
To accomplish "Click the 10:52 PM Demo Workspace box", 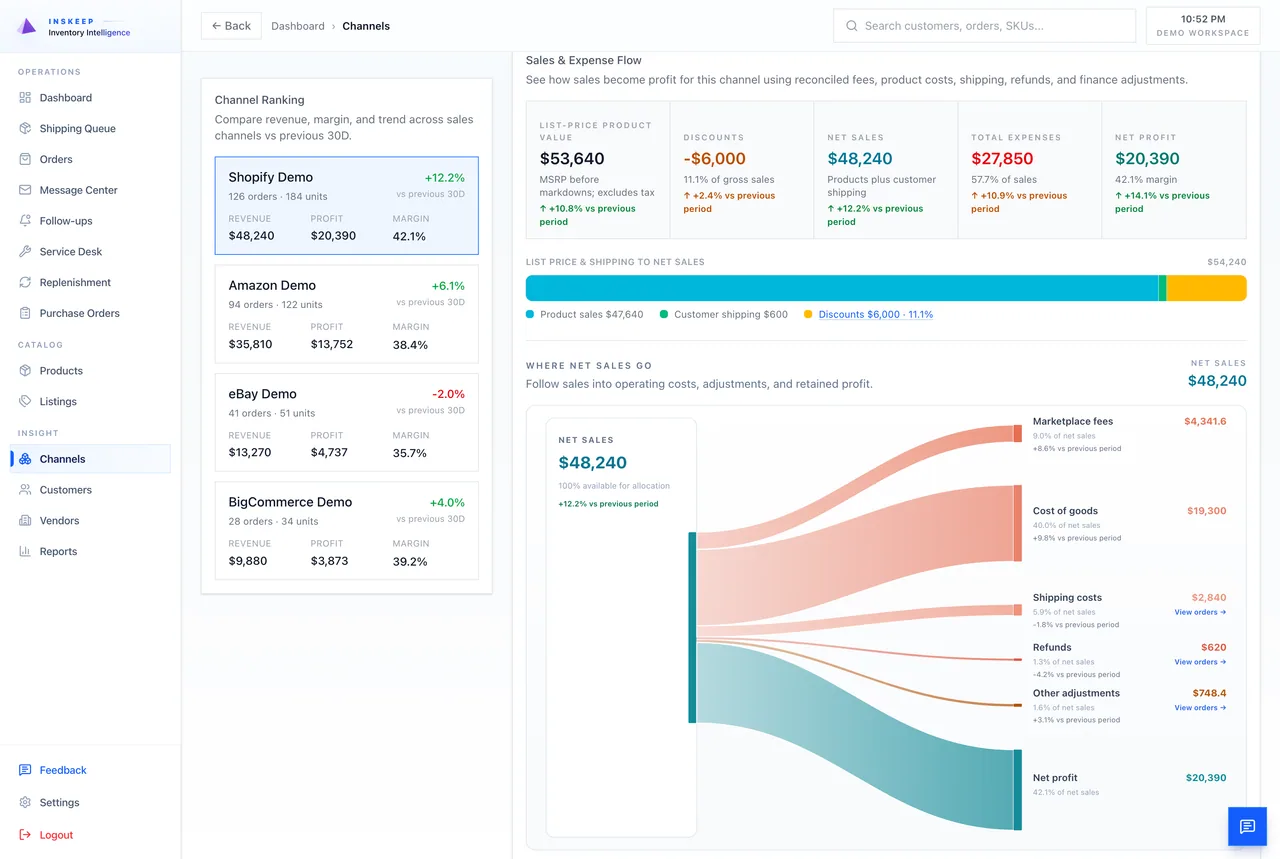I will [1202, 26].
